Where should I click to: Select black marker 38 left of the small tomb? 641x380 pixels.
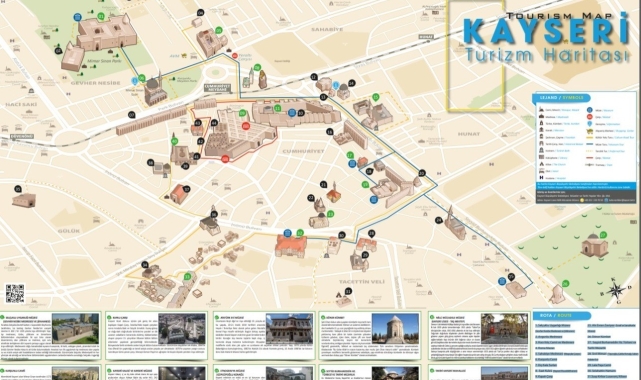pyautogui.click(x=151, y=163)
